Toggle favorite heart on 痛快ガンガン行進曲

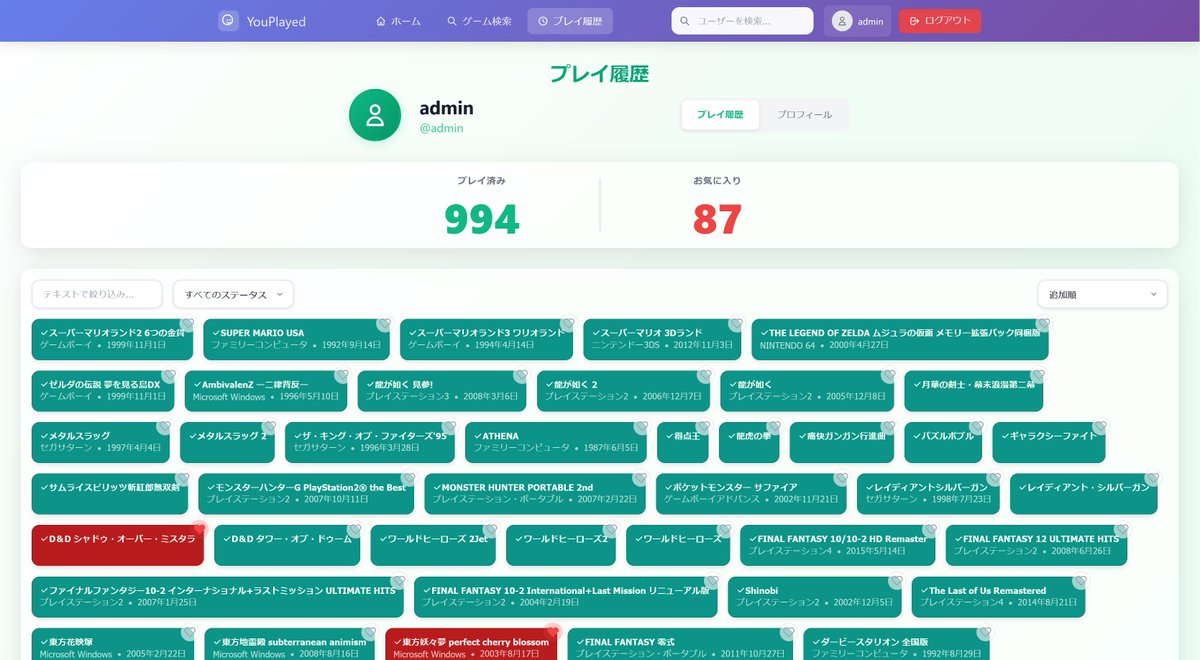pyautogui.click(x=888, y=427)
